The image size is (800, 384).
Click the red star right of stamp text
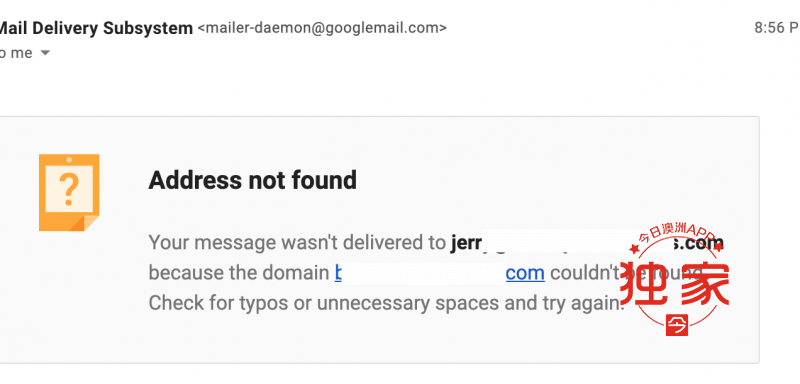718,247
